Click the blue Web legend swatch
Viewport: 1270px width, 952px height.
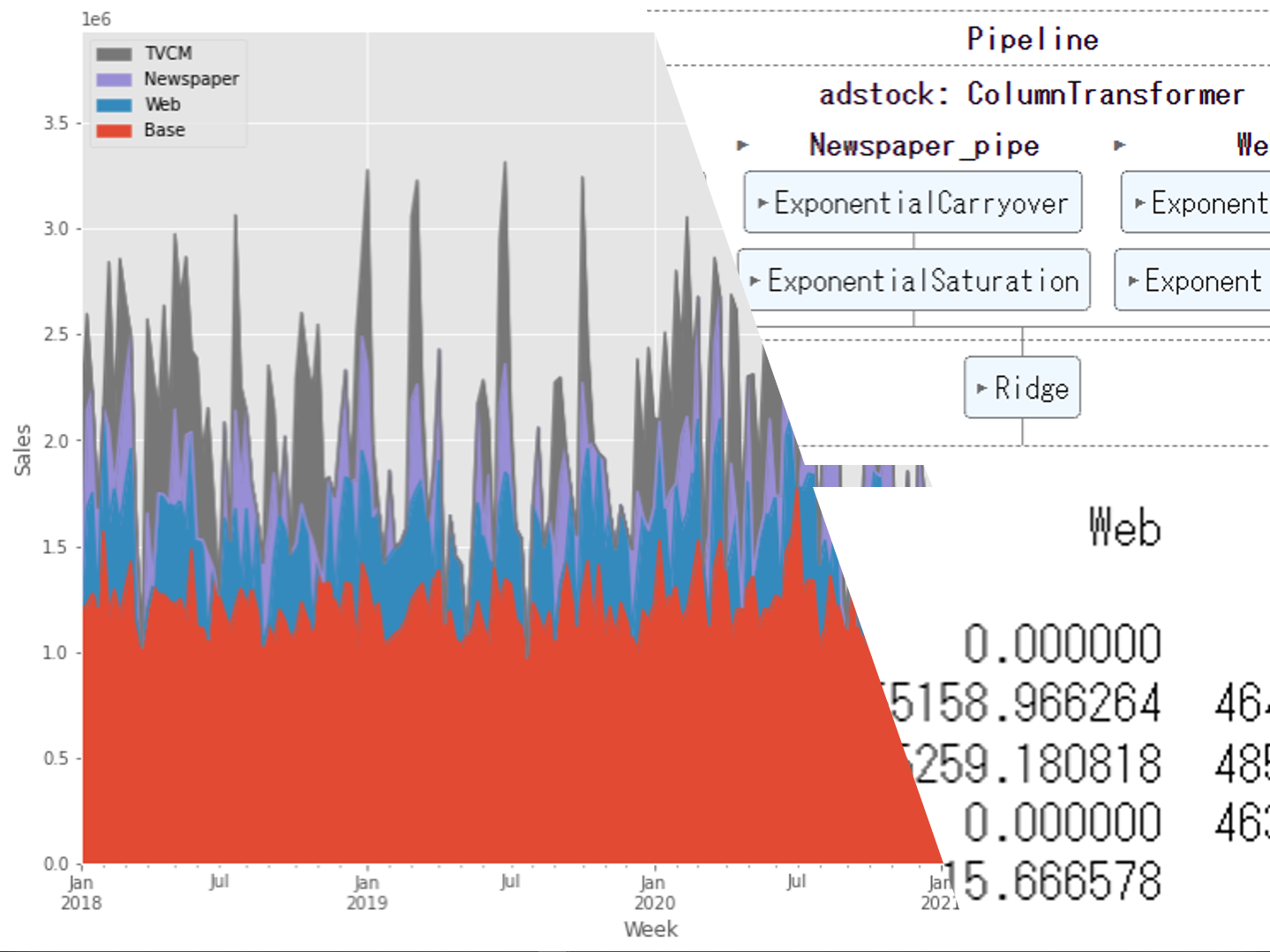(114, 105)
